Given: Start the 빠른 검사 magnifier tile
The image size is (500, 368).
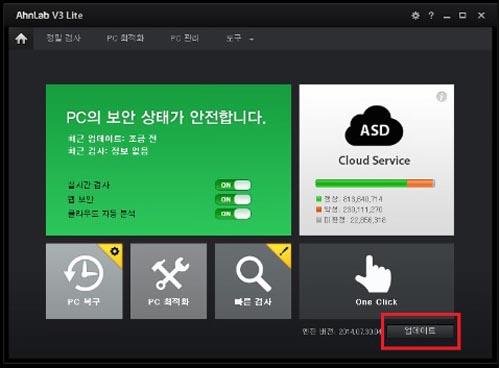Looking at the screenshot, I should pos(253,281).
